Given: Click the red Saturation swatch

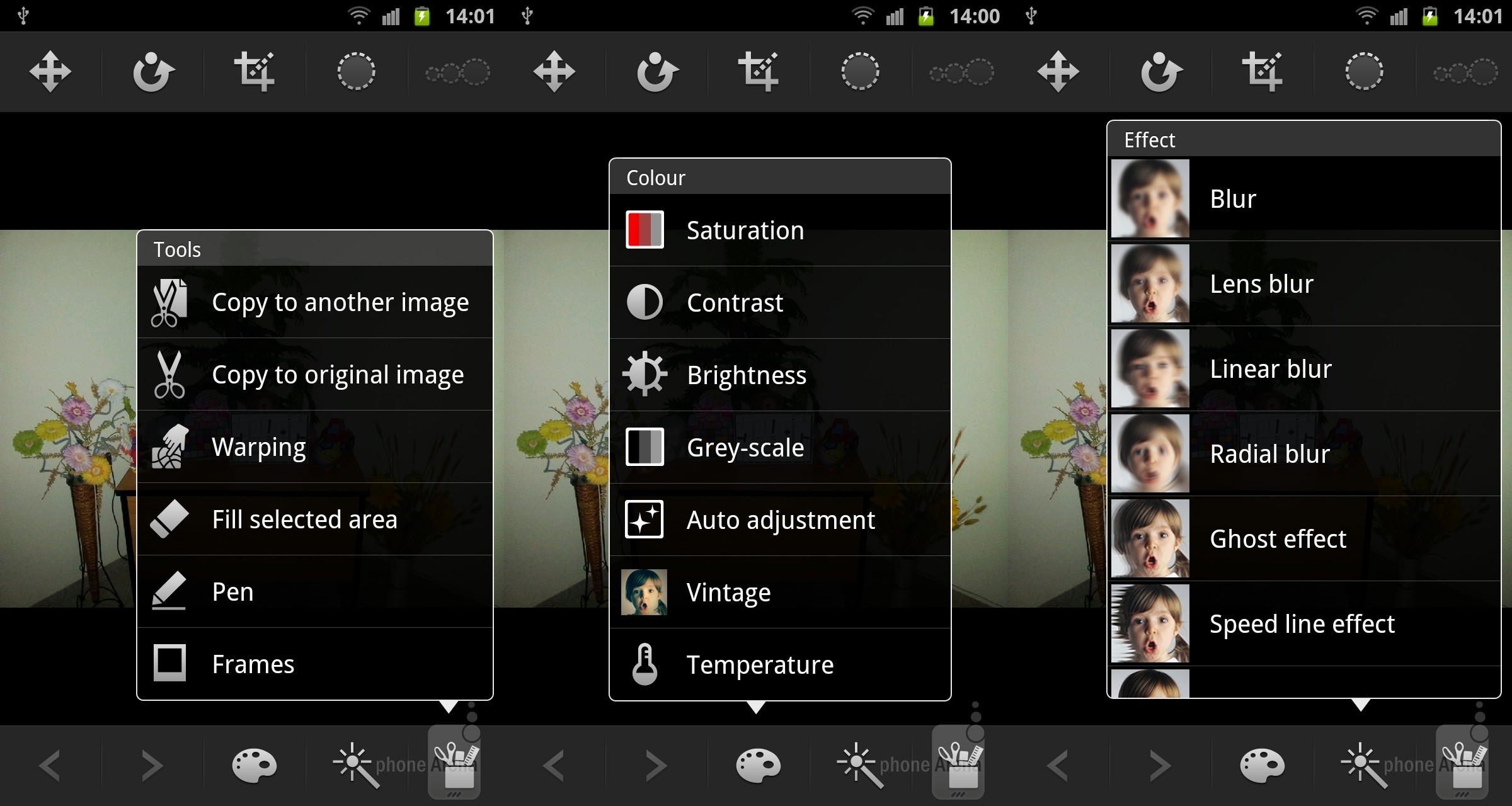Looking at the screenshot, I should coord(644,230).
